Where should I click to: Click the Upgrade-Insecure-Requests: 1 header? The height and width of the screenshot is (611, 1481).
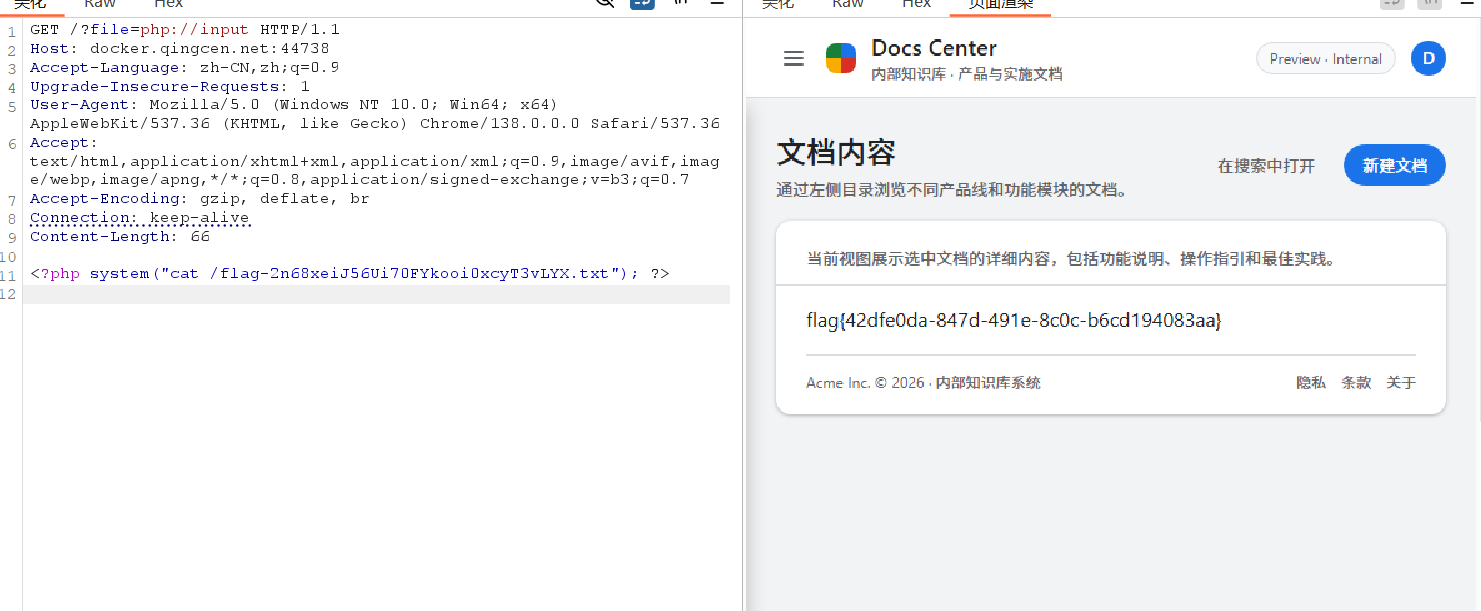pyautogui.click(x=170, y=86)
